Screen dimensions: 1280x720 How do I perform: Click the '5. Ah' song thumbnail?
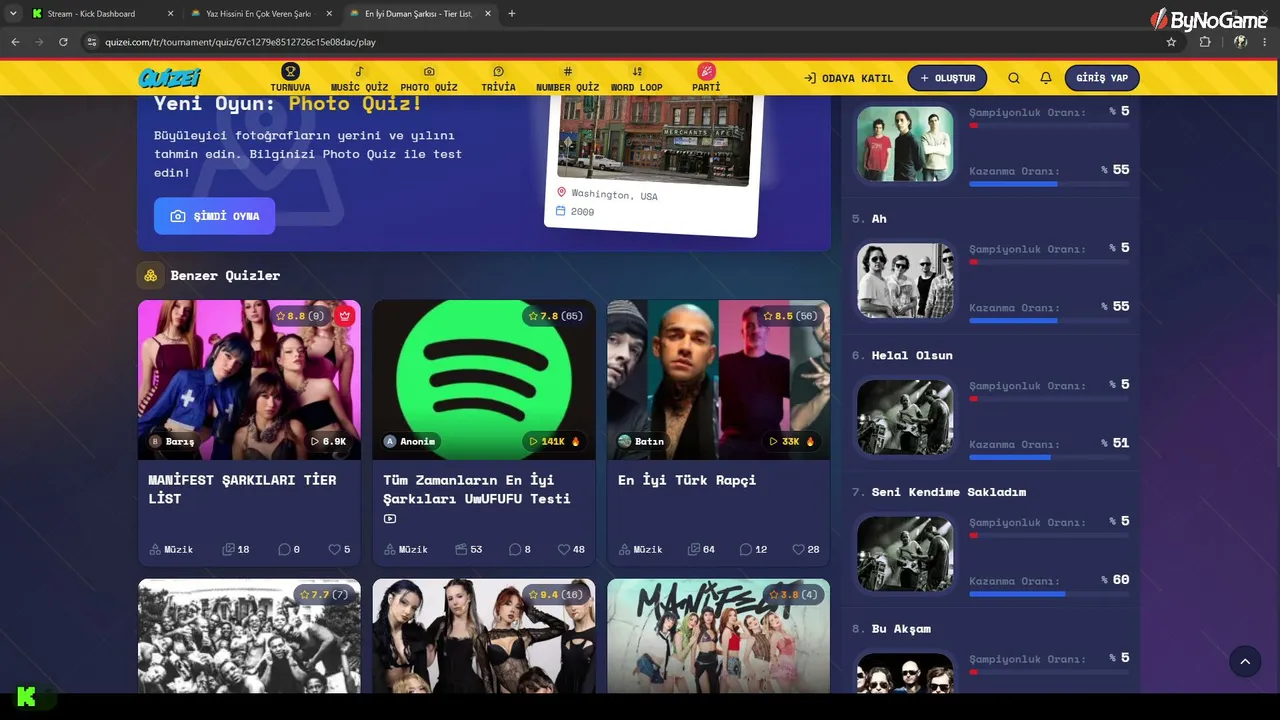tap(905, 280)
